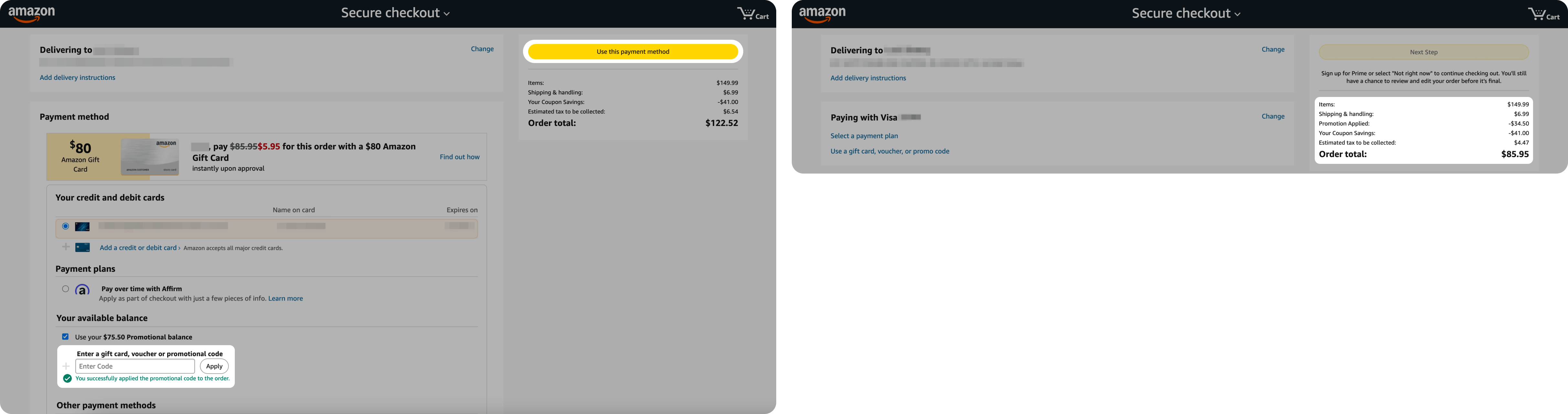Screen dimensions: 1568x414
Task: Uncheck Use your $75.50 Promotional balance
Action: pos(65,337)
